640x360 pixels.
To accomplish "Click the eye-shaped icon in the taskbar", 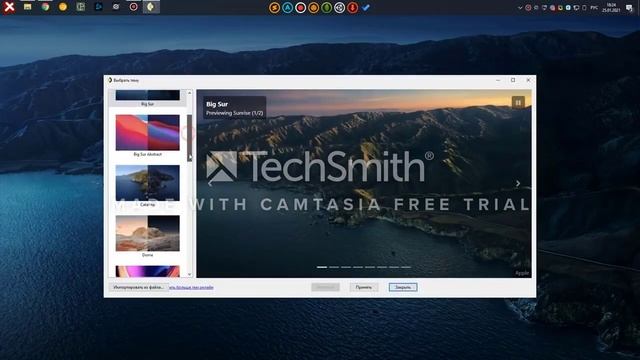I will [116, 7].
